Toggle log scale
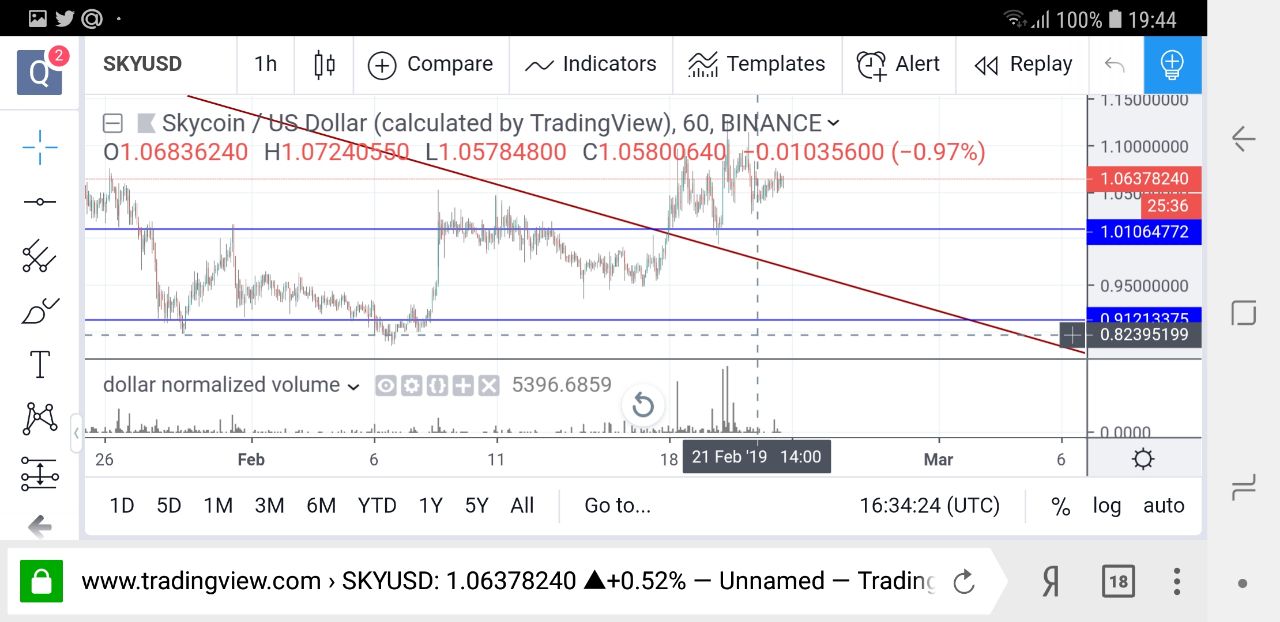 [x=1106, y=506]
